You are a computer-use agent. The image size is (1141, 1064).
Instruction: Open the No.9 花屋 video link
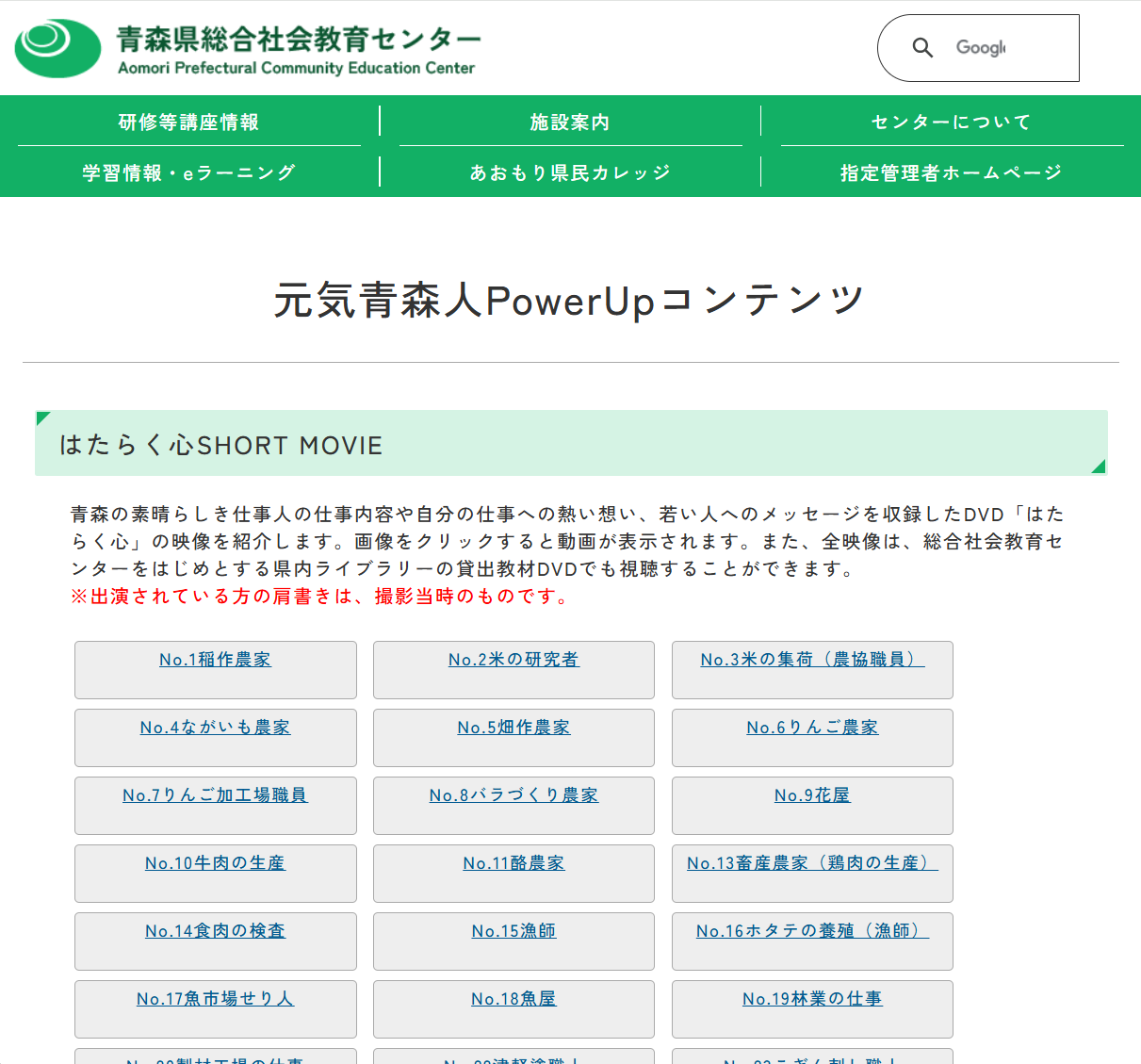[811, 795]
